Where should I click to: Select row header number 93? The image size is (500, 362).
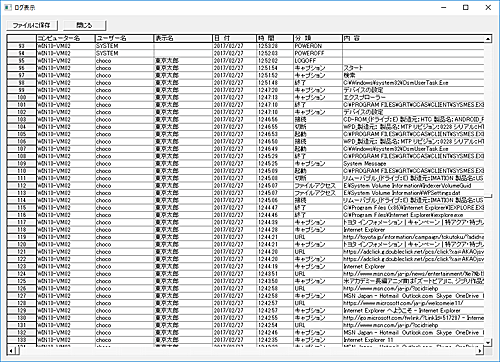coord(22,46)
